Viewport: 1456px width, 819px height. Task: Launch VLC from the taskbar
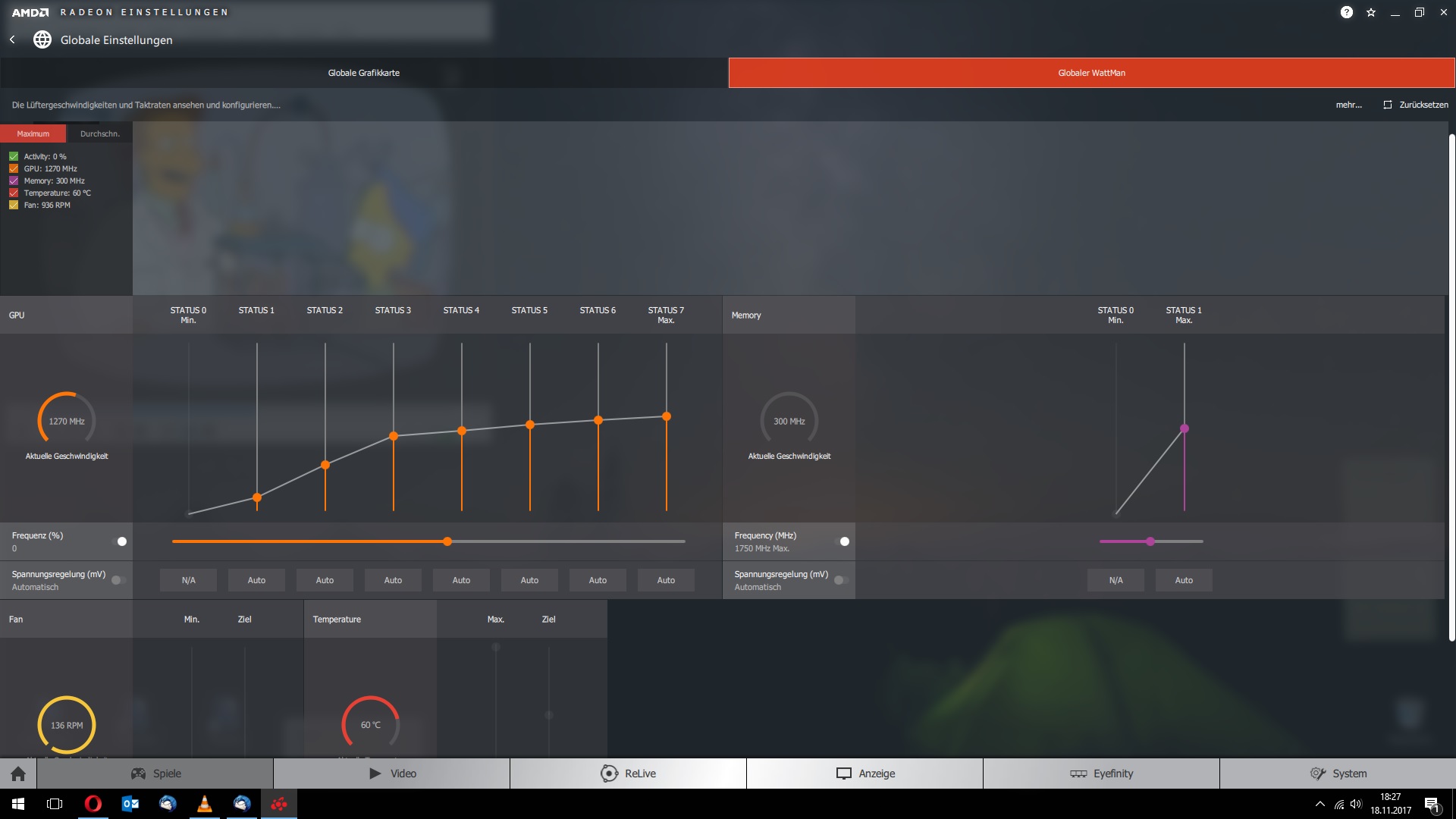[205, 804]
